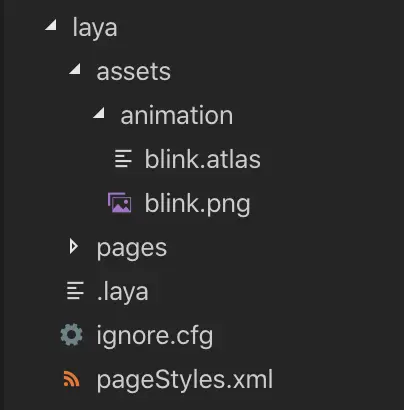
Task: Click the blink.atlas text file icon
Action: pos(123,158)
